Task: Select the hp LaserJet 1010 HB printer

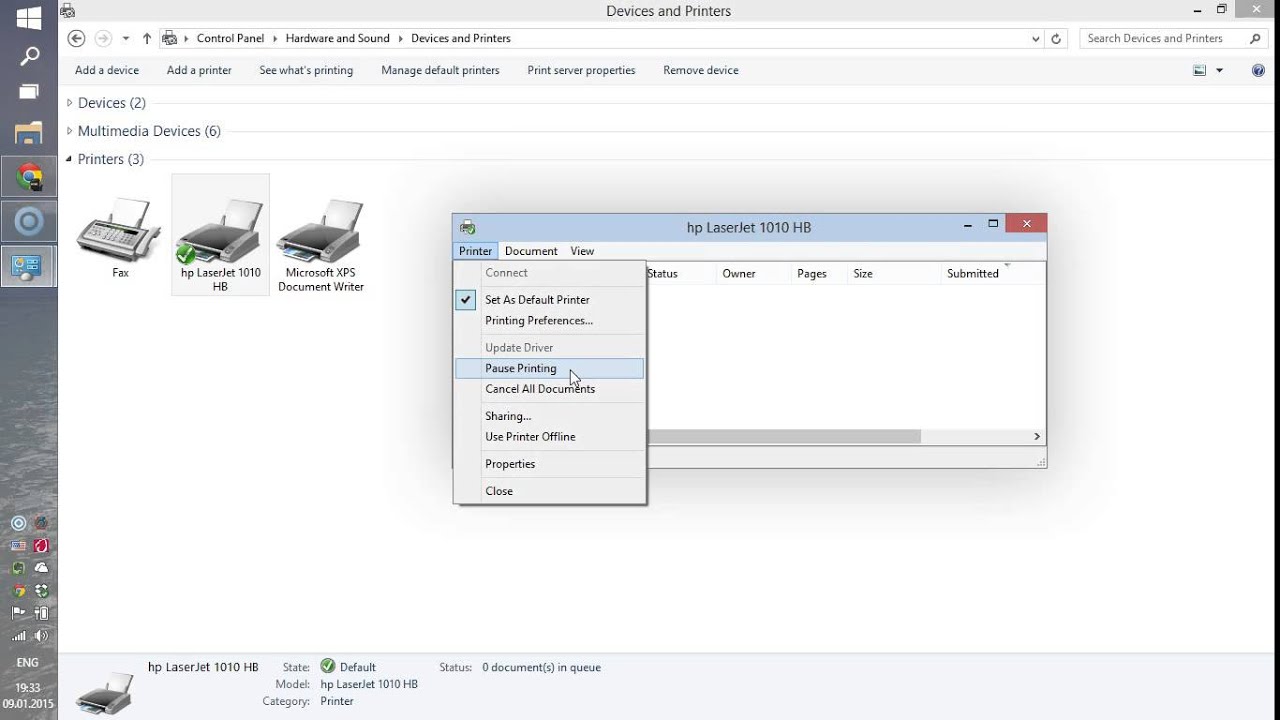Action: pyautogui.click(x=220, y=236)
